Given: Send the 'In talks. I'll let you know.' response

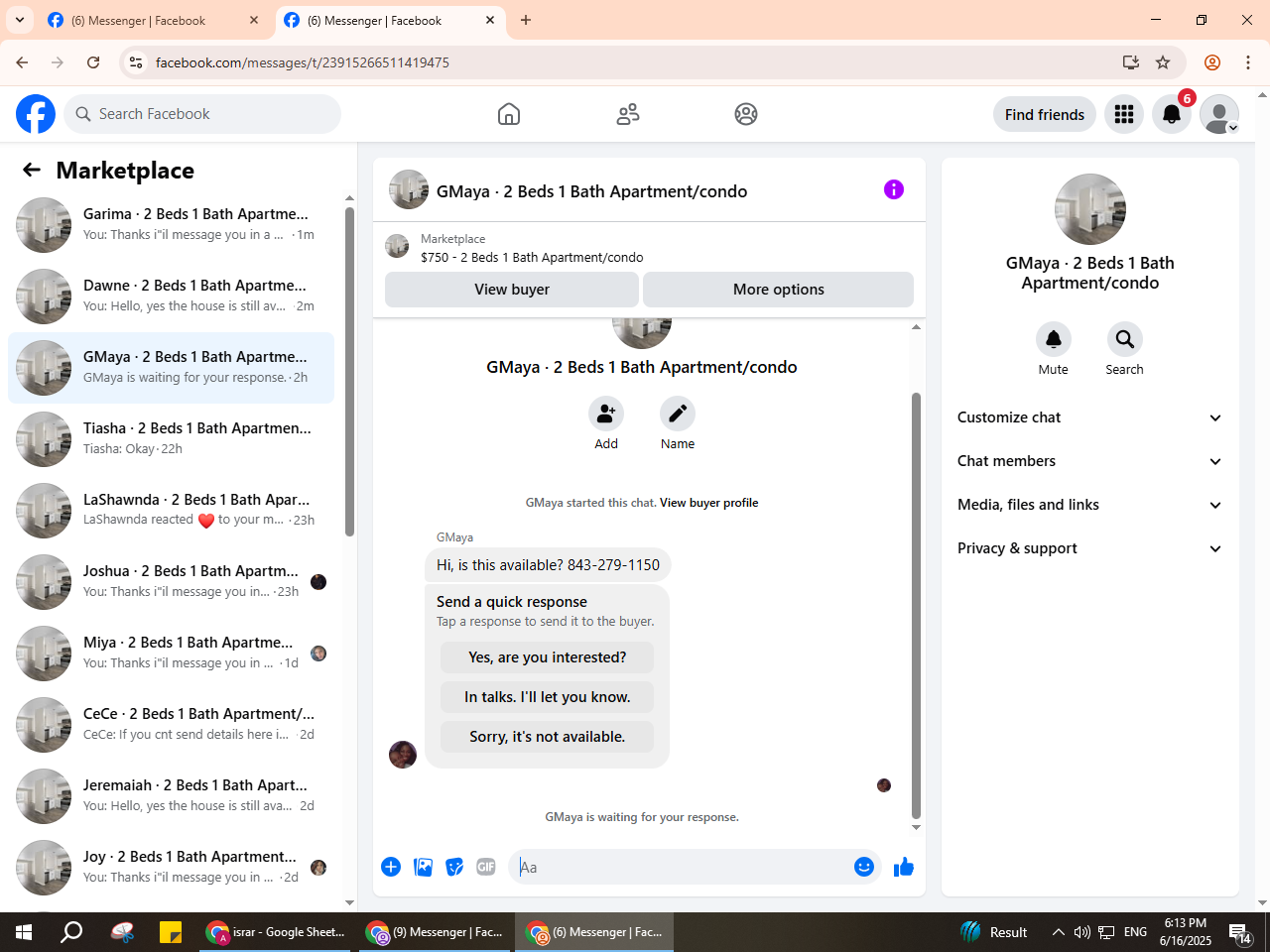Looking at the screenshot, I should coord(548,697).
